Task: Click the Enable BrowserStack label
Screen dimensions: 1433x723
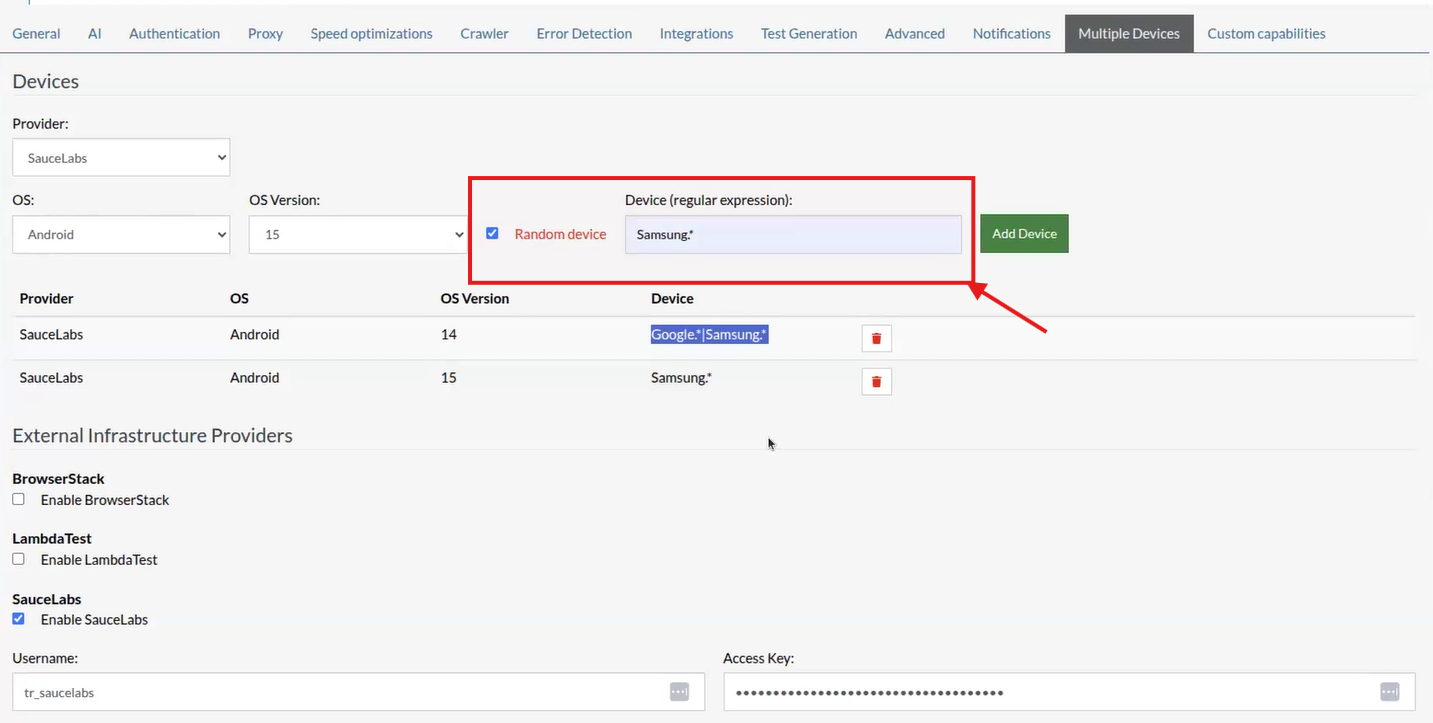Action: pyautogui.click(x=105, y=500)
